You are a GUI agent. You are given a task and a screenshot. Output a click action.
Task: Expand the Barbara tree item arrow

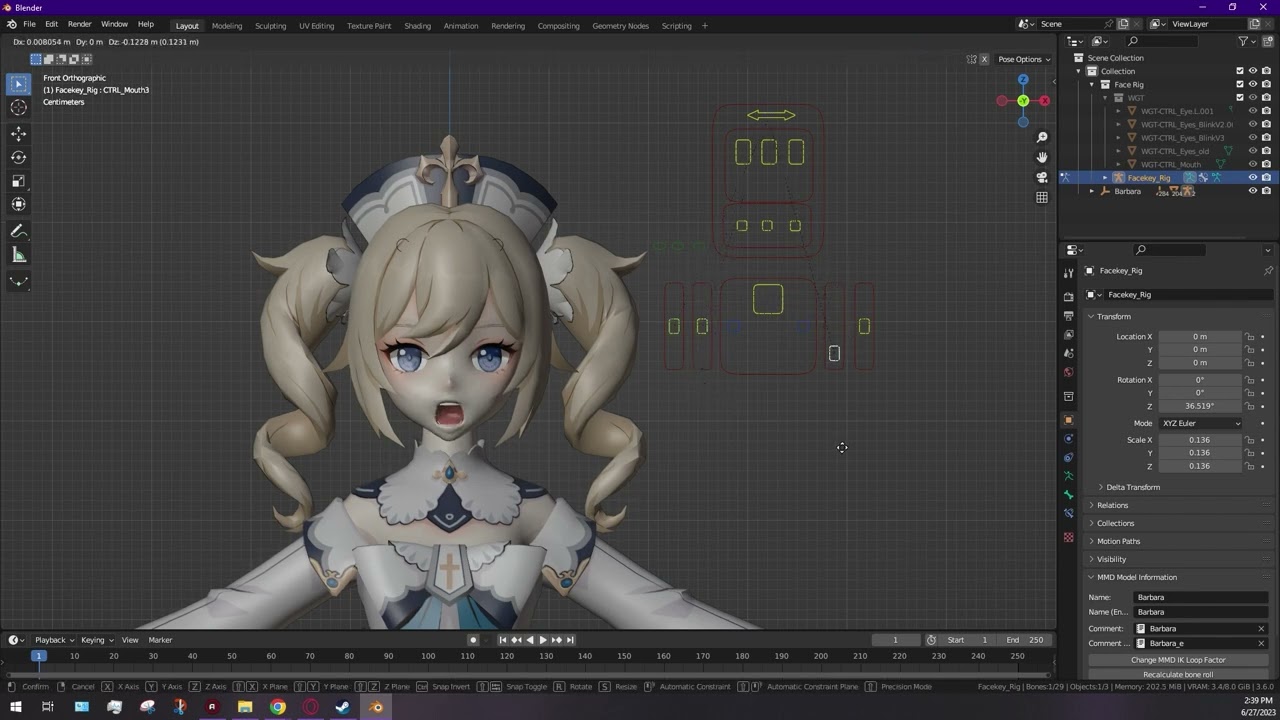[x=1092, y=191]
